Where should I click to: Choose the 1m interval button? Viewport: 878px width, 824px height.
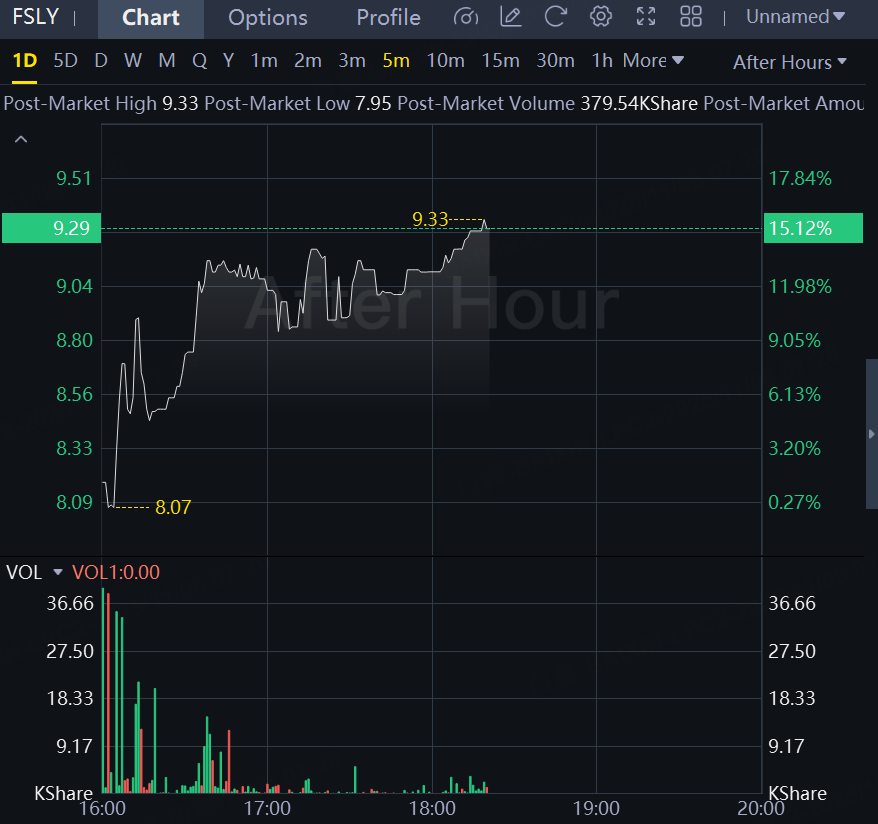[x=264, y=60]
